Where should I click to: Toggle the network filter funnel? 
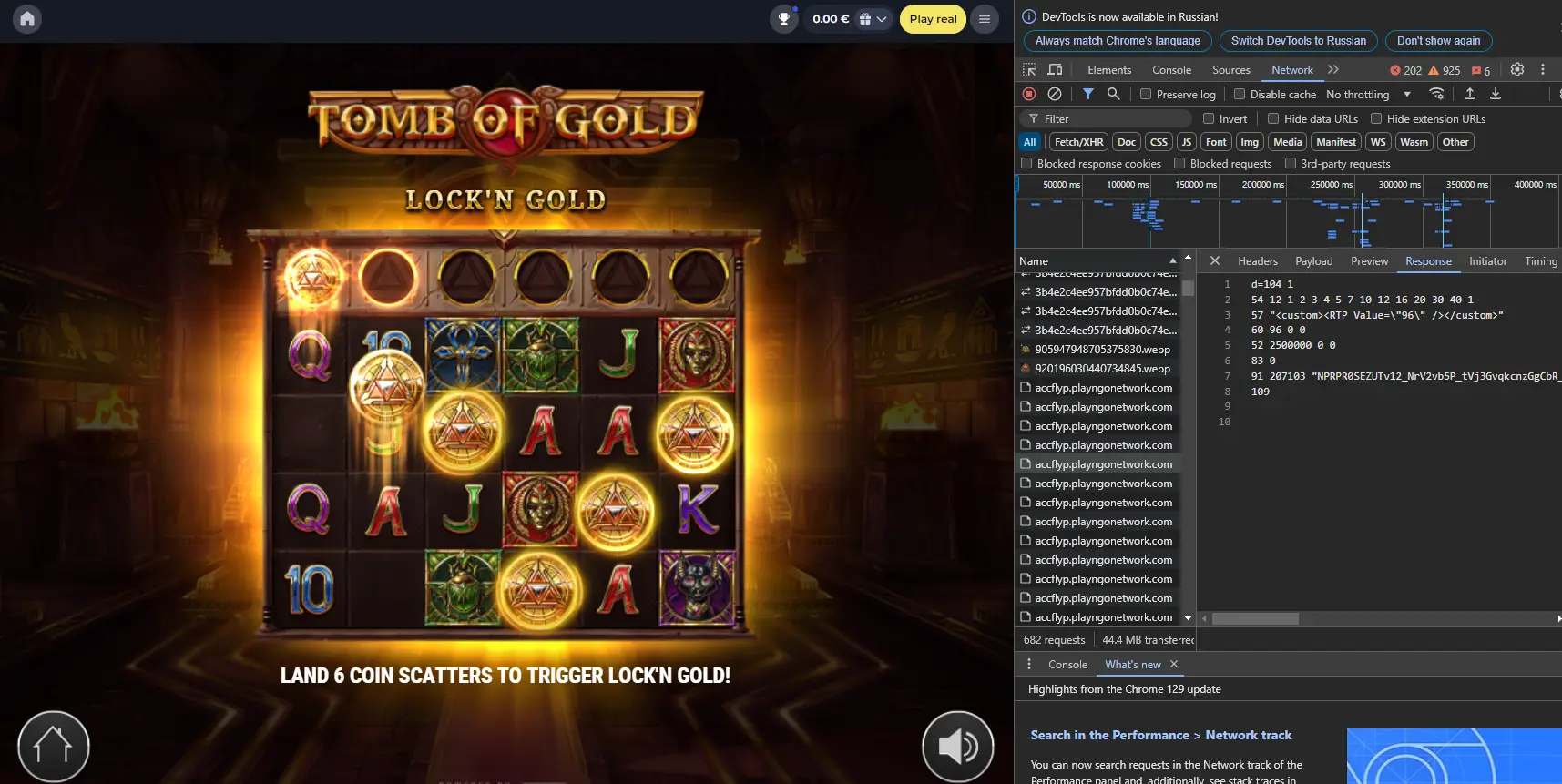pyautogui.click(x=1087, y=94)
